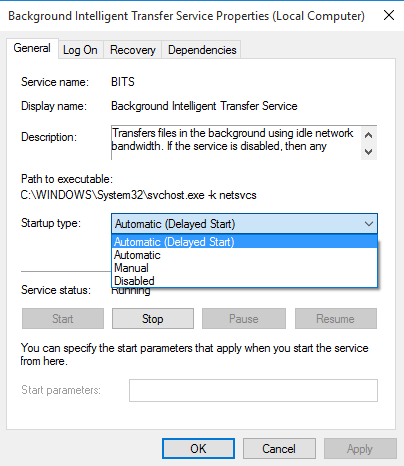Open the Dependencies tab

(202, 50)
